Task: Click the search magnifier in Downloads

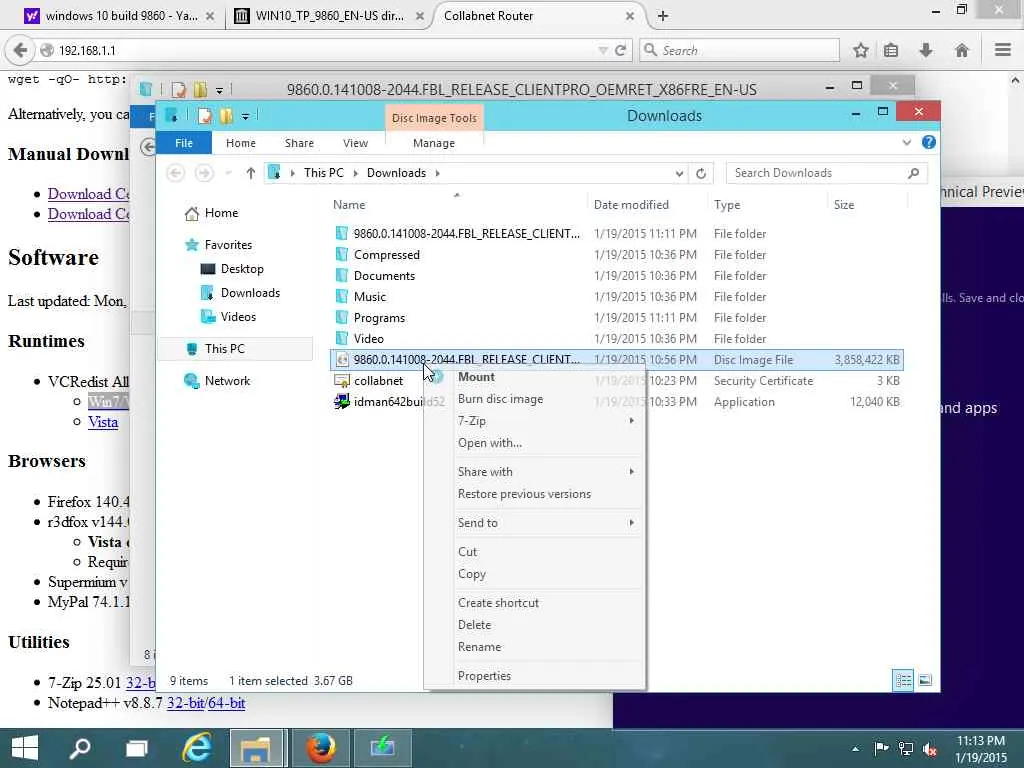Action: [x=914, y=173]
